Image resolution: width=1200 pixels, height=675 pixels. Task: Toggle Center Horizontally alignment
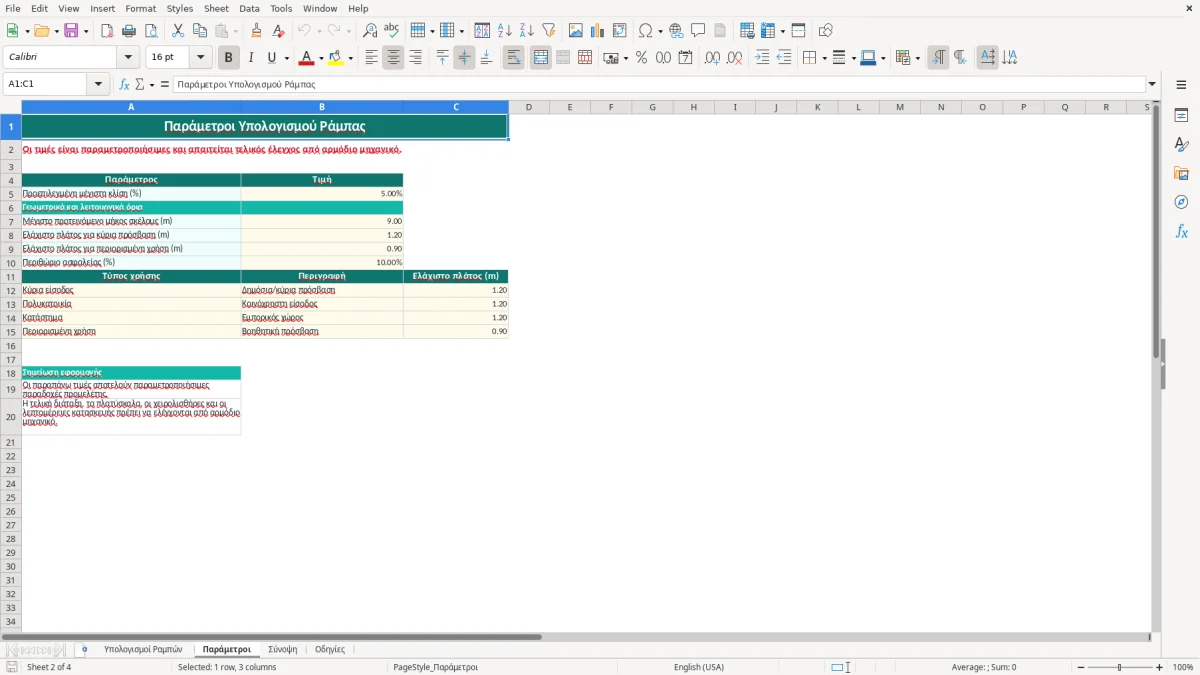coord(393,58)
